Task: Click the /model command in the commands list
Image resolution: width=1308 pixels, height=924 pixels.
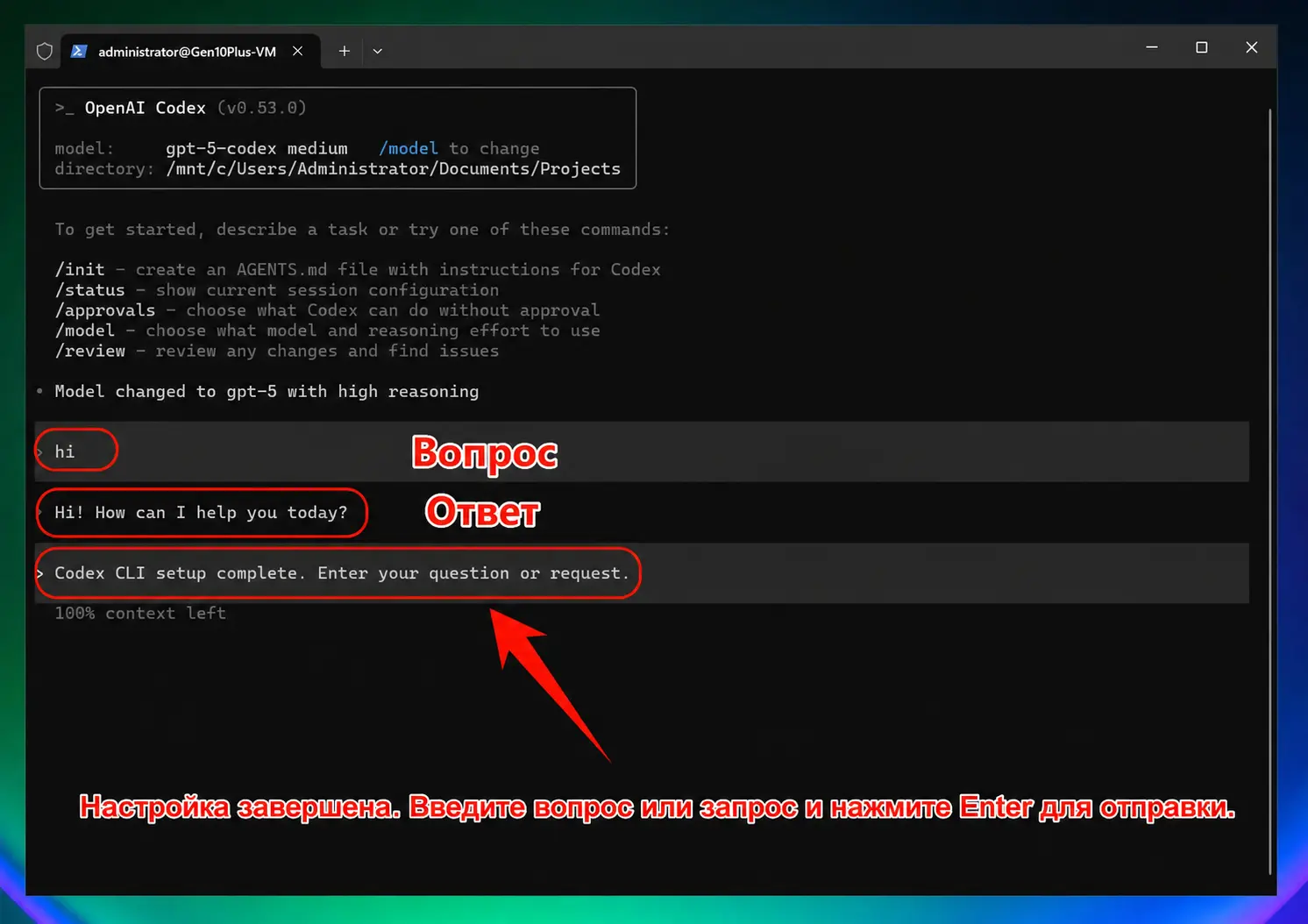Action: [x=85, y=330]
